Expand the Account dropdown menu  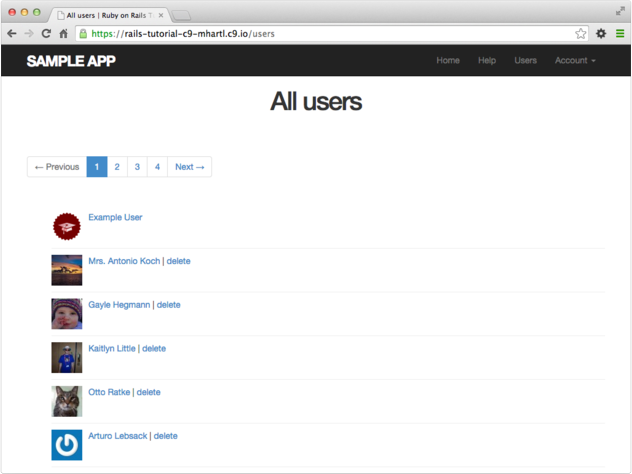(575, 61)
